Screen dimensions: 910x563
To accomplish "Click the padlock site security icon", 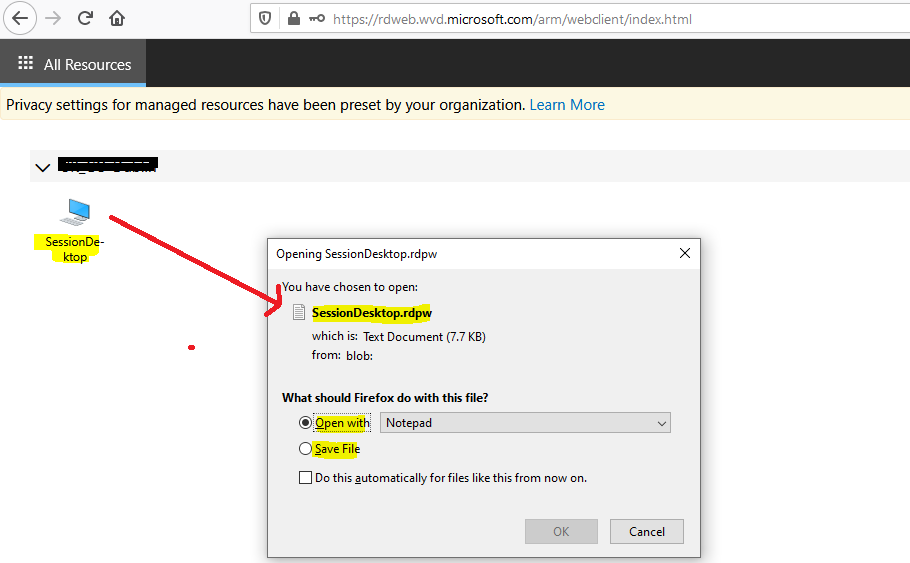I will pos(294,19).
